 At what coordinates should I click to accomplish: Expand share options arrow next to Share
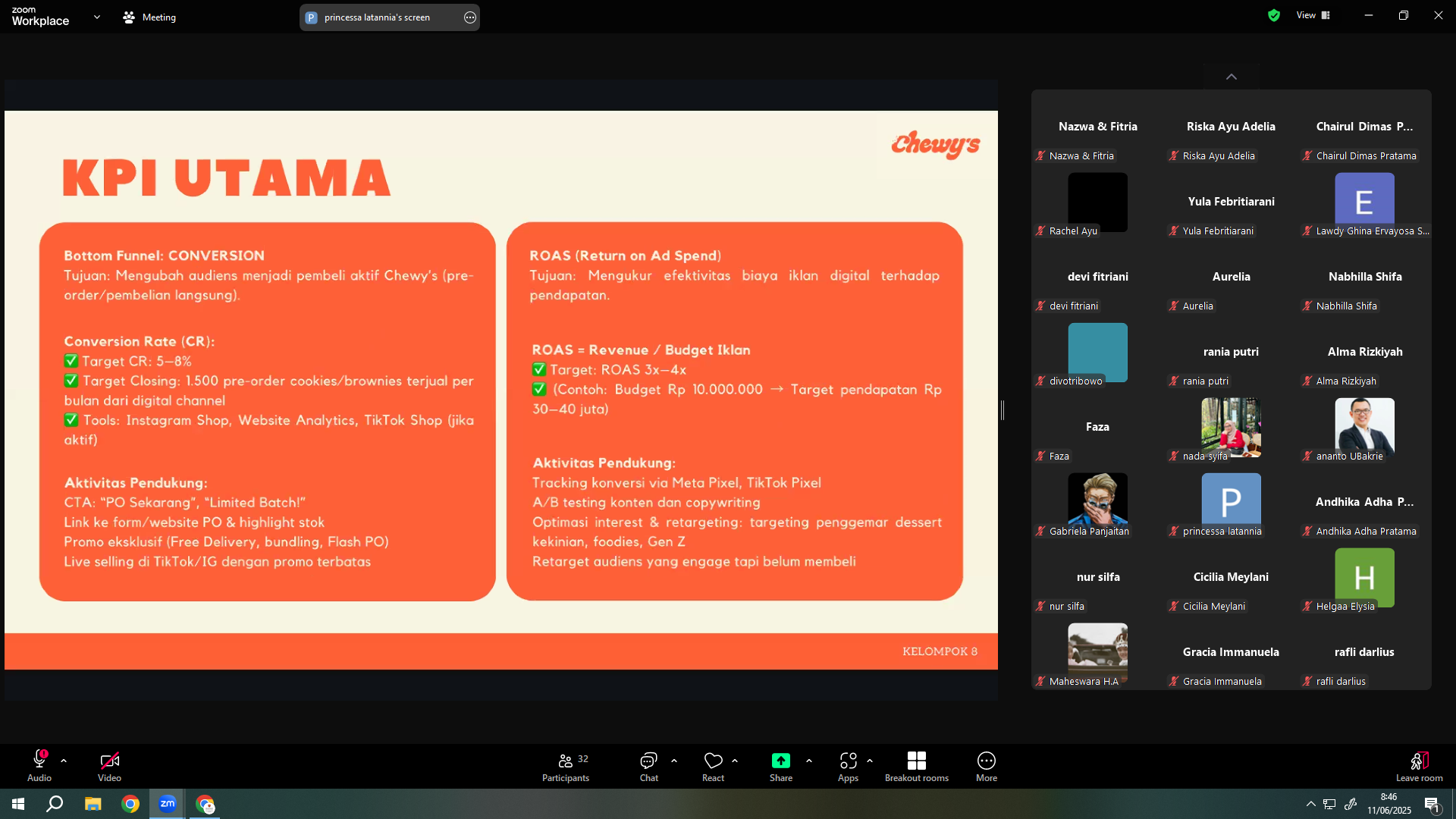click(809, 761)
